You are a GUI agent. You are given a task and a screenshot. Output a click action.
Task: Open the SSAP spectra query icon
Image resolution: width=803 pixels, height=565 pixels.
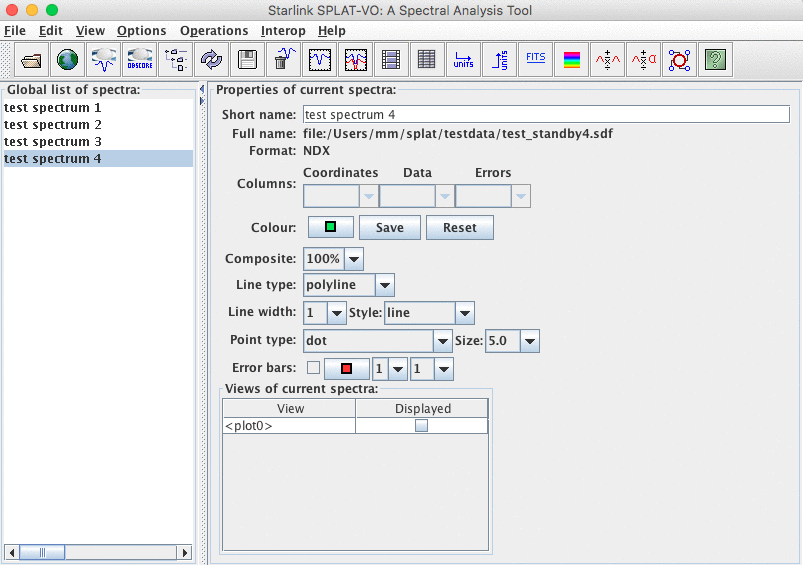click(x=103, y=60)
